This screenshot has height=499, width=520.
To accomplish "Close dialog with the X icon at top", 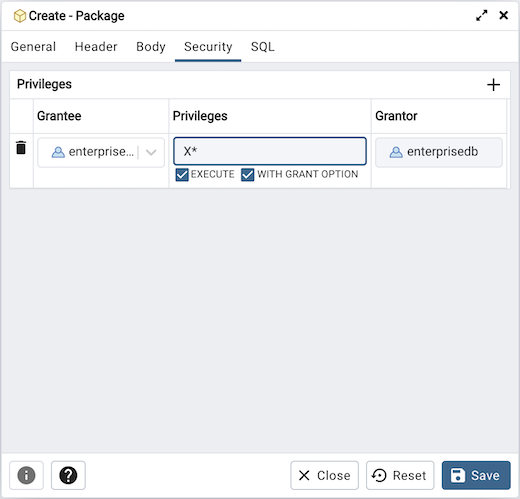I will (x=503, y=15).
